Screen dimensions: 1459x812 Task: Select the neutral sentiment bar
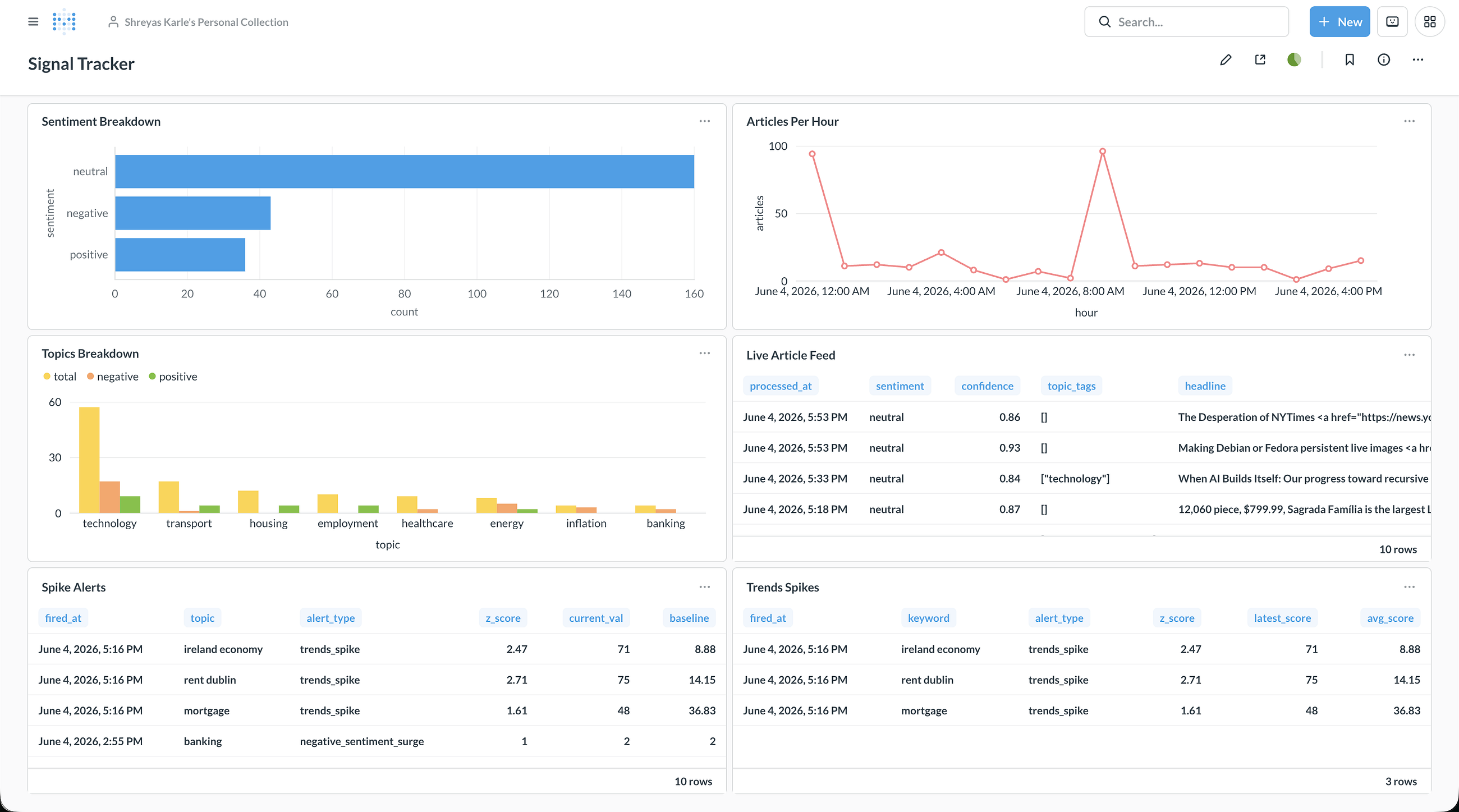pyautogui.click(x=405, y=172)
